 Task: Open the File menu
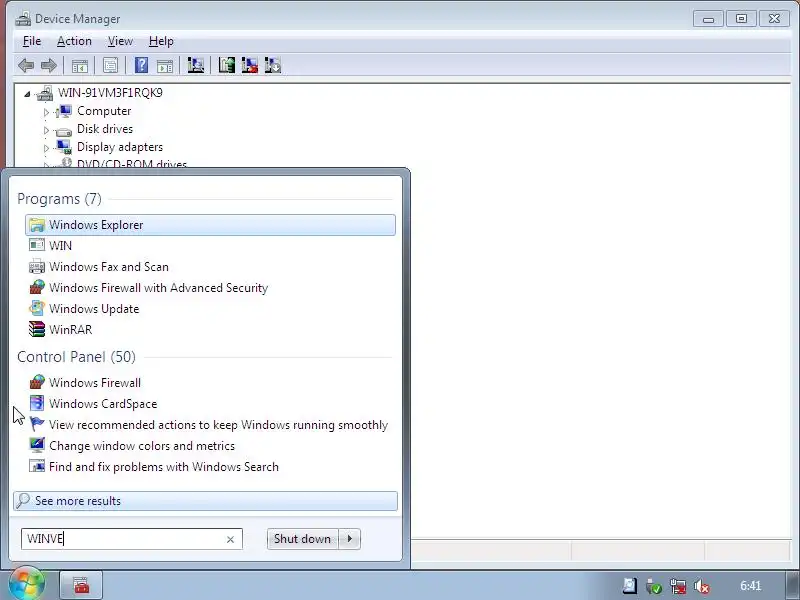pyautogui.click(x=32, y=41)
